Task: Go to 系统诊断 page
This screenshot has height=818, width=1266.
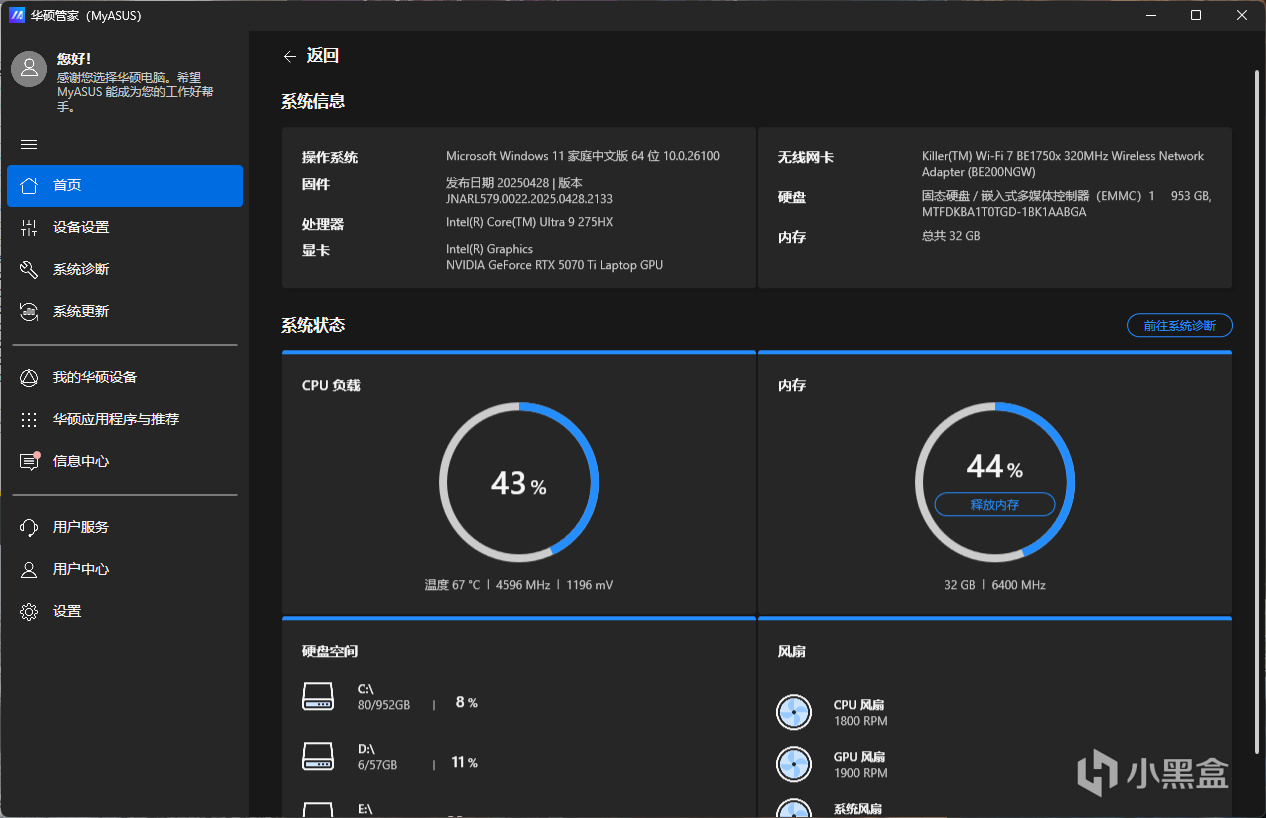Action: pos(125,270)
